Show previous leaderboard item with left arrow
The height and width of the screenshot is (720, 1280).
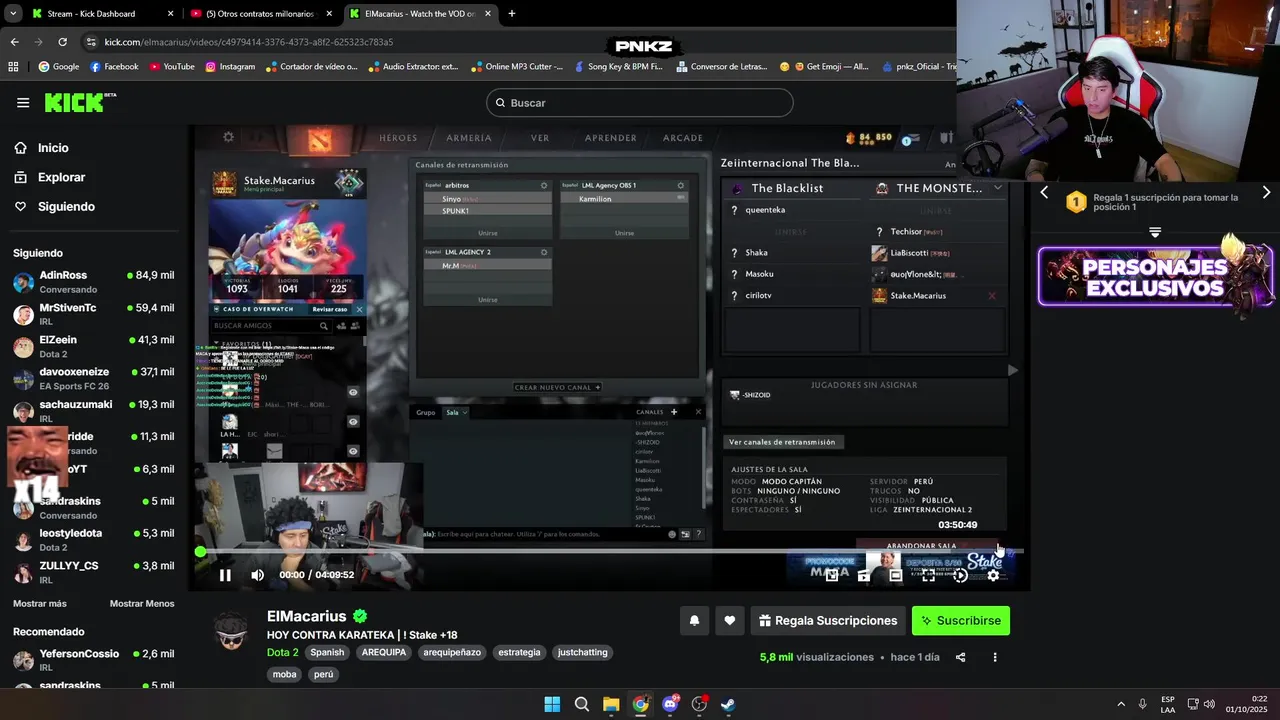coord(1044,192)
